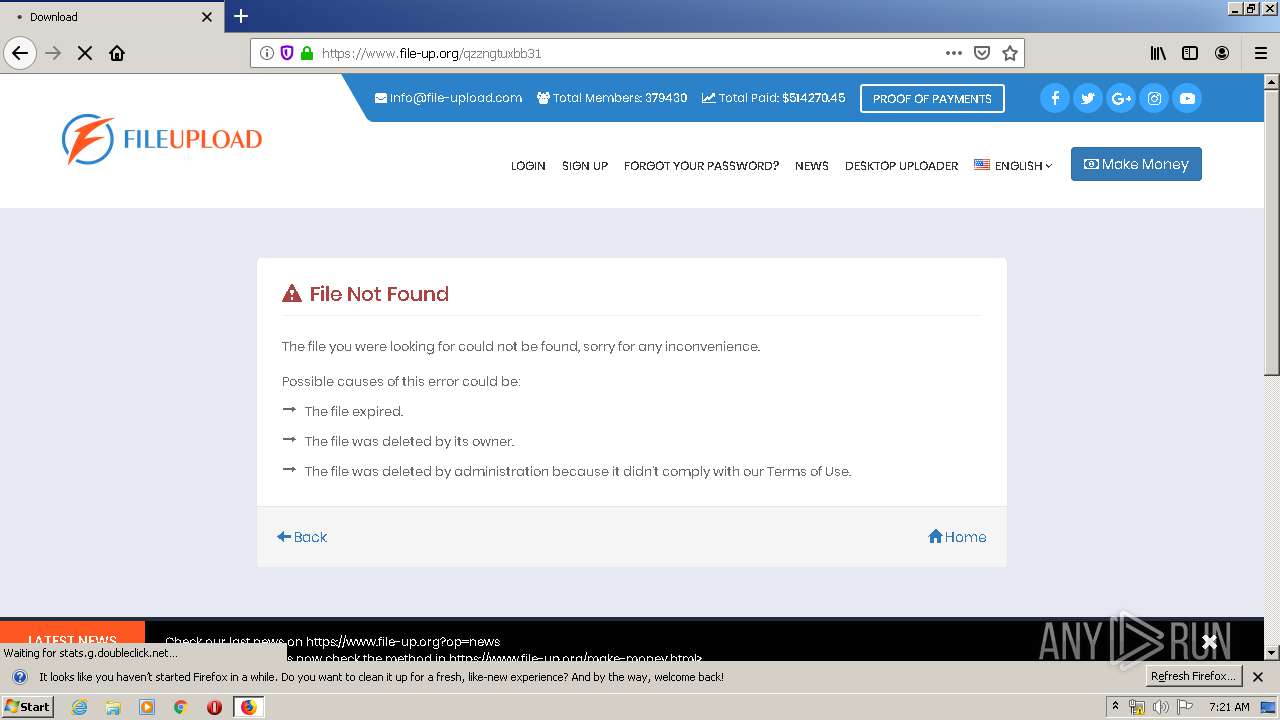Dismiss the Firefox refresh notification bar
This screenshot has height=720, width=1280.
(1258, 677)
